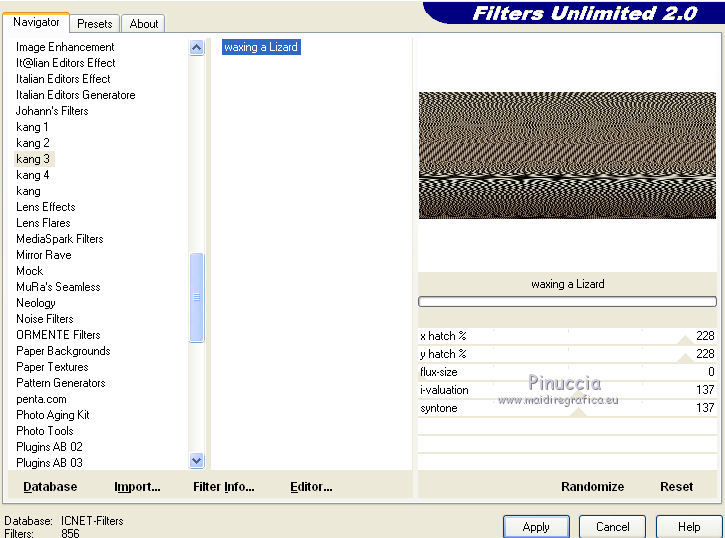Click the y hatch % slider
Viewport: 725px width, 538px height.
[567, 354]
